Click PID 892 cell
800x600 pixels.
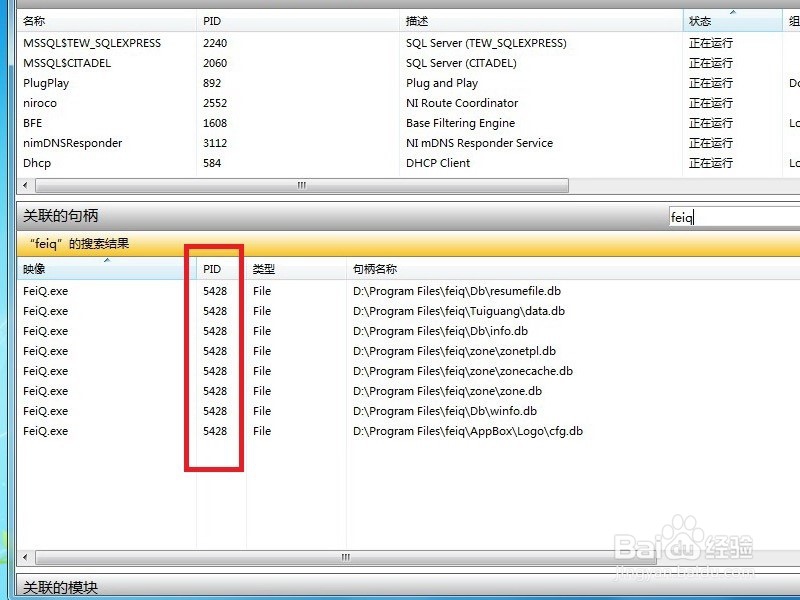[212, 83]
